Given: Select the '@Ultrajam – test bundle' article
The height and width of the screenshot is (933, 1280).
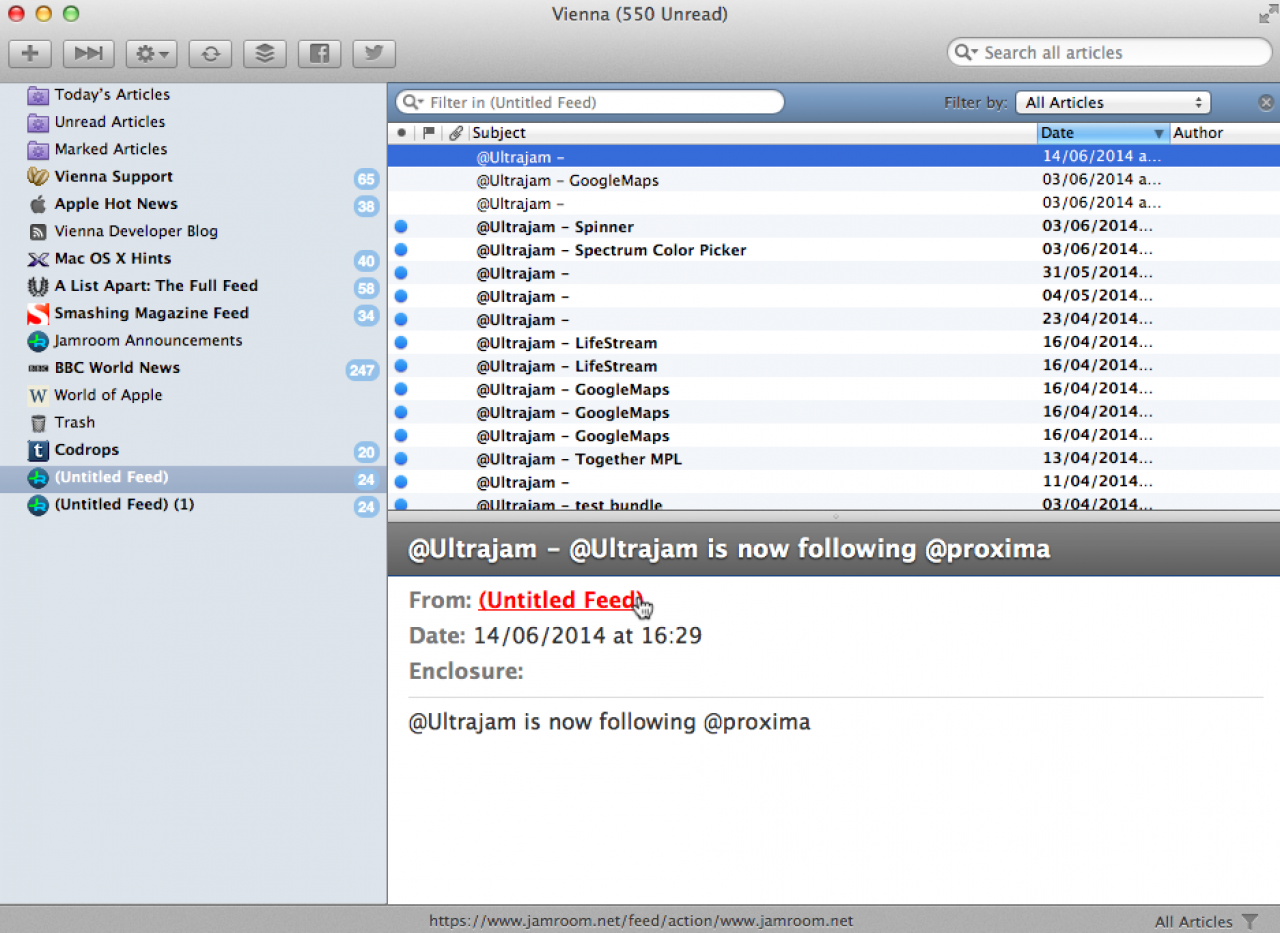Looking at the screenshot, I should coord(569,504).
